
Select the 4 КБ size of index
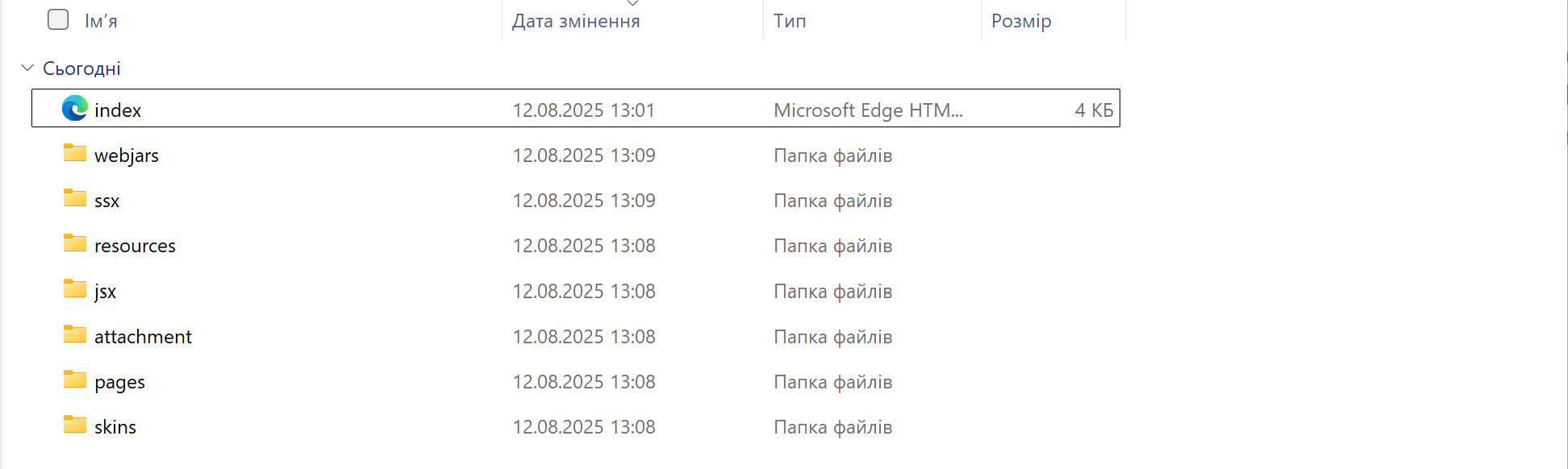(1094, 110)
